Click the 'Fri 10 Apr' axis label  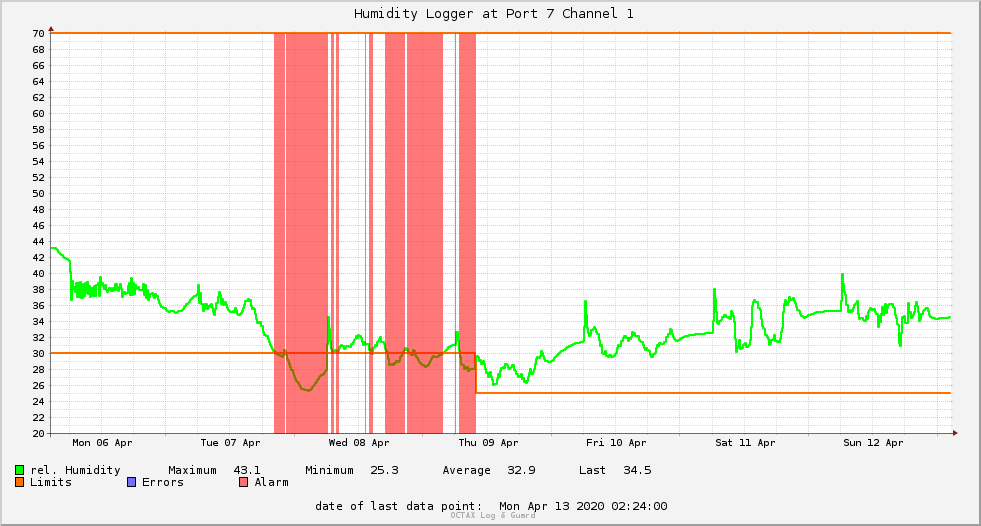click(x=616, y=443)
